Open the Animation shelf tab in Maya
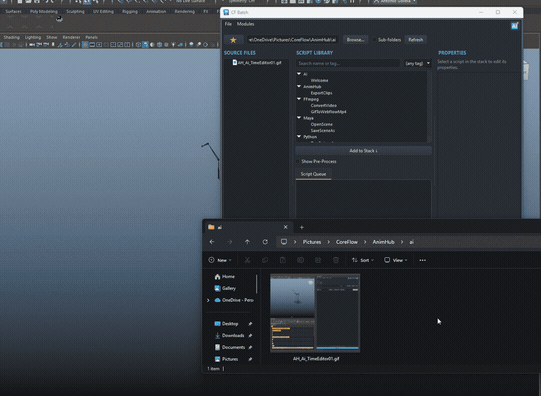541x396 pixels. click(156, 11)
